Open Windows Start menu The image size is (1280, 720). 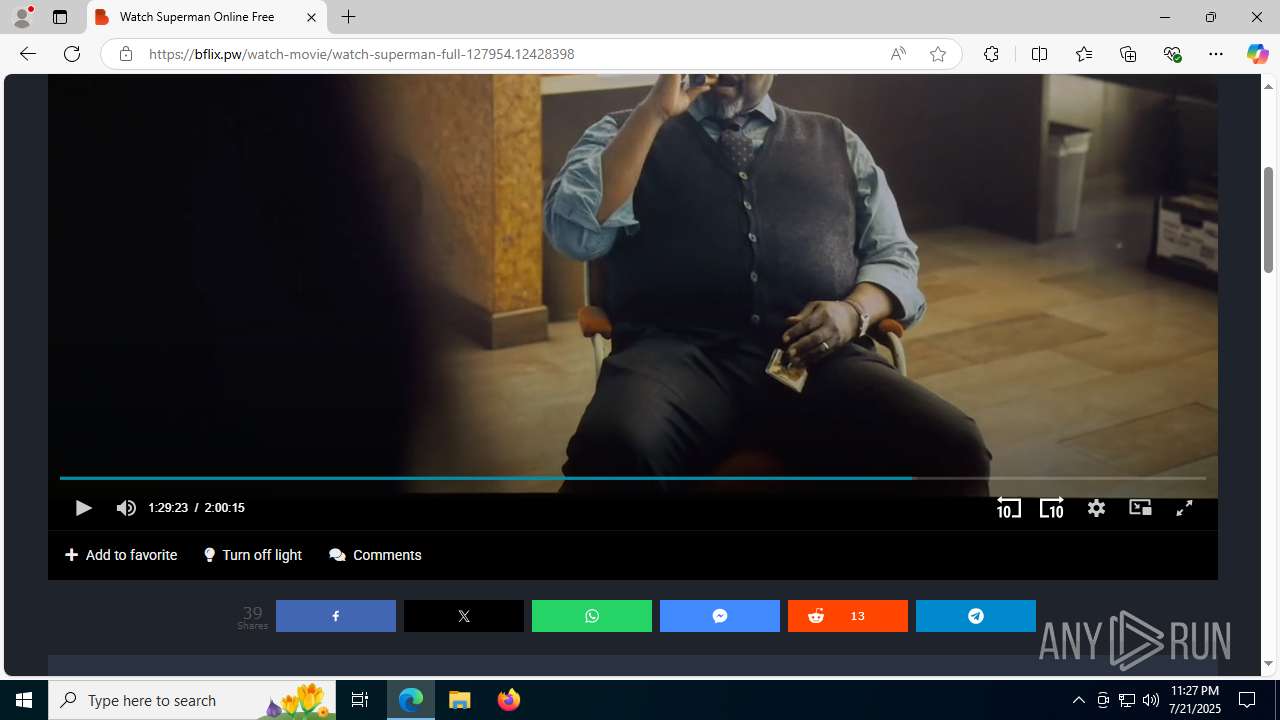click(24, 700)
